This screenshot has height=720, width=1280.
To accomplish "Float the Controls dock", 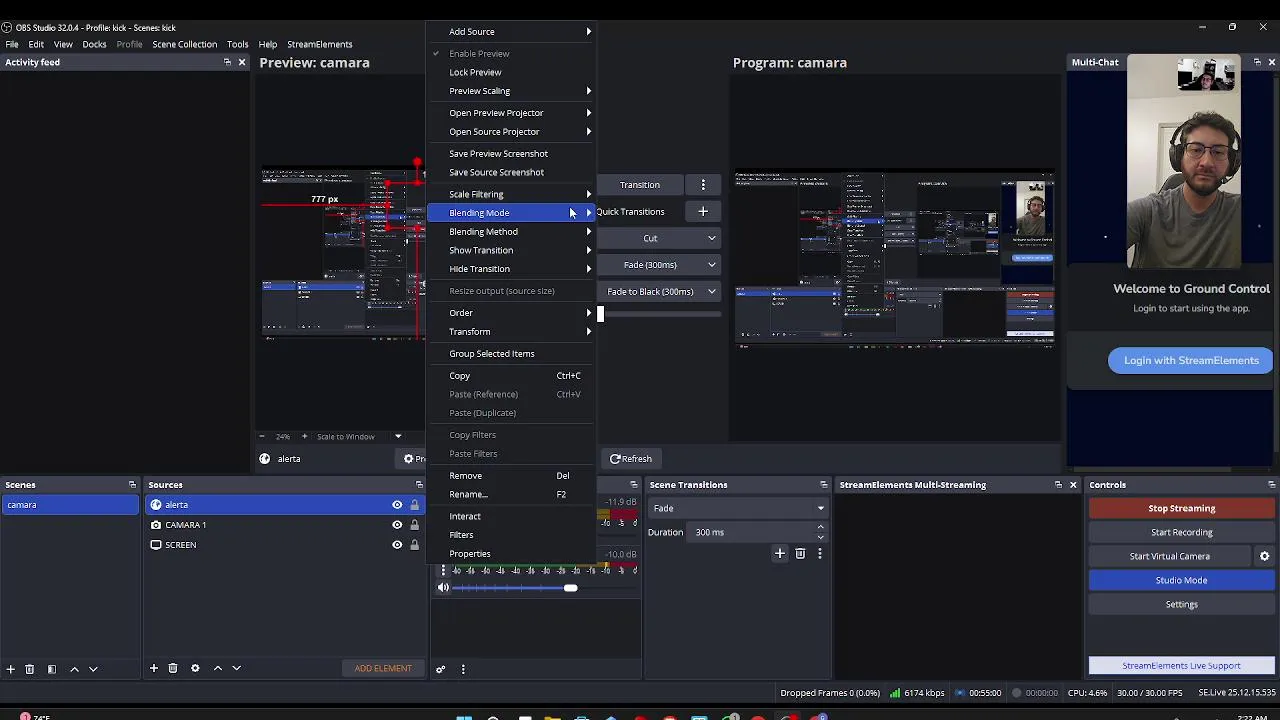I will pos(1271,485).
